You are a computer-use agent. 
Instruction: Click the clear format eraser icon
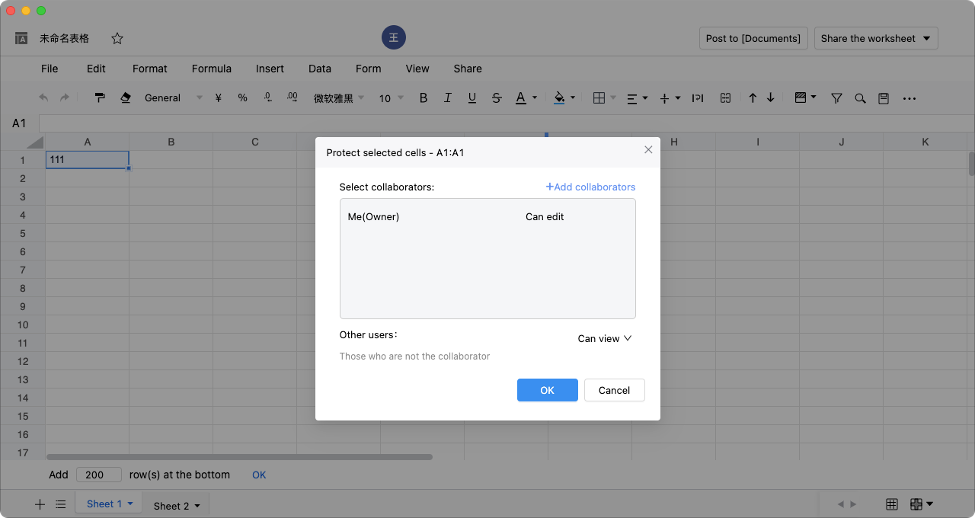tap(125, 98)
